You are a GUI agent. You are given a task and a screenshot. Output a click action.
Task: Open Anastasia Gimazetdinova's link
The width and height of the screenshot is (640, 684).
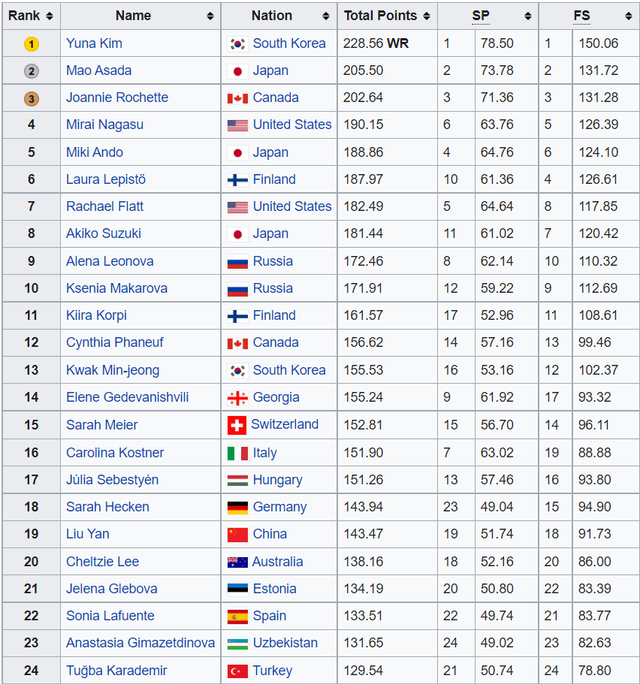pyautogui.click(x=140, y=643)
